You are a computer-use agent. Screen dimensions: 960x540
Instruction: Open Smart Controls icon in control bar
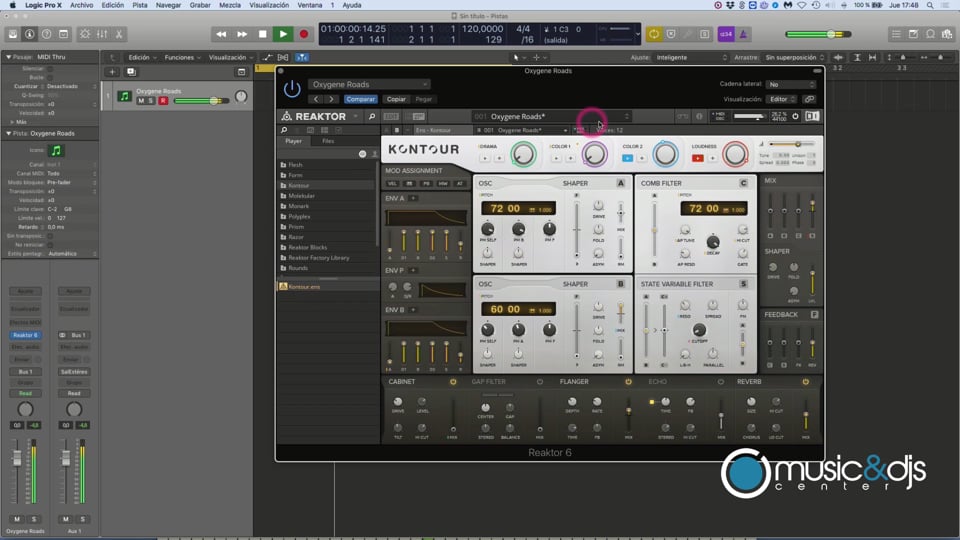pos(84,34)
